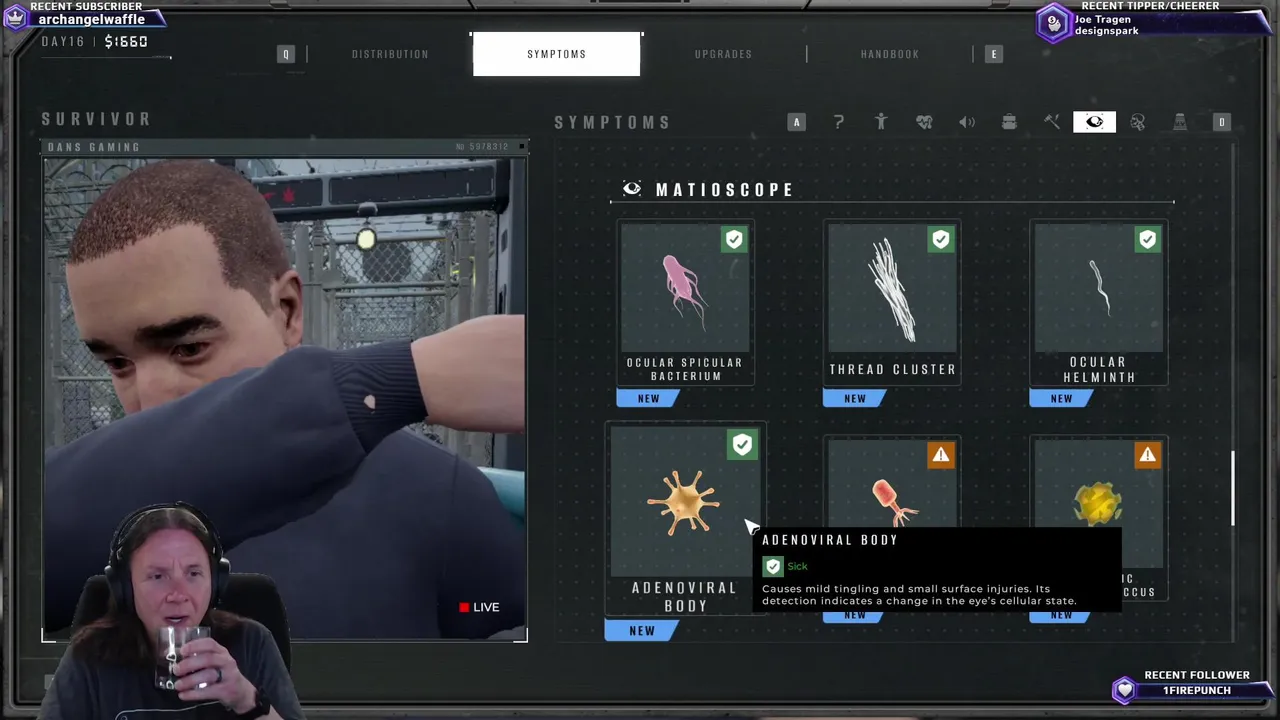The image size is (1280, 720).
Task: Click NEW tag under Ocular Helminth
Action: (1062, 398)
